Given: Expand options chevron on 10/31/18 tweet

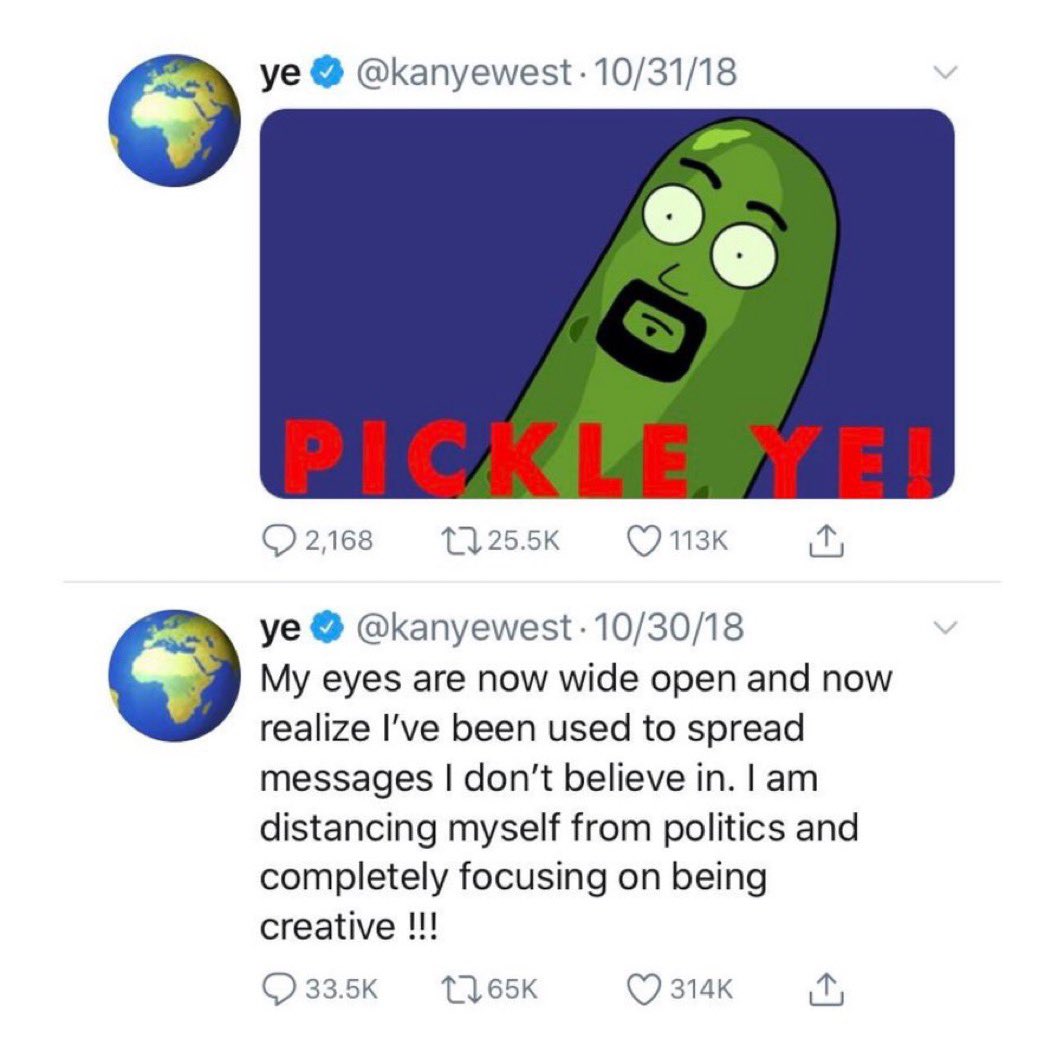Looking at the screenshot, I should pyautogui.click(x=944, y=72).
